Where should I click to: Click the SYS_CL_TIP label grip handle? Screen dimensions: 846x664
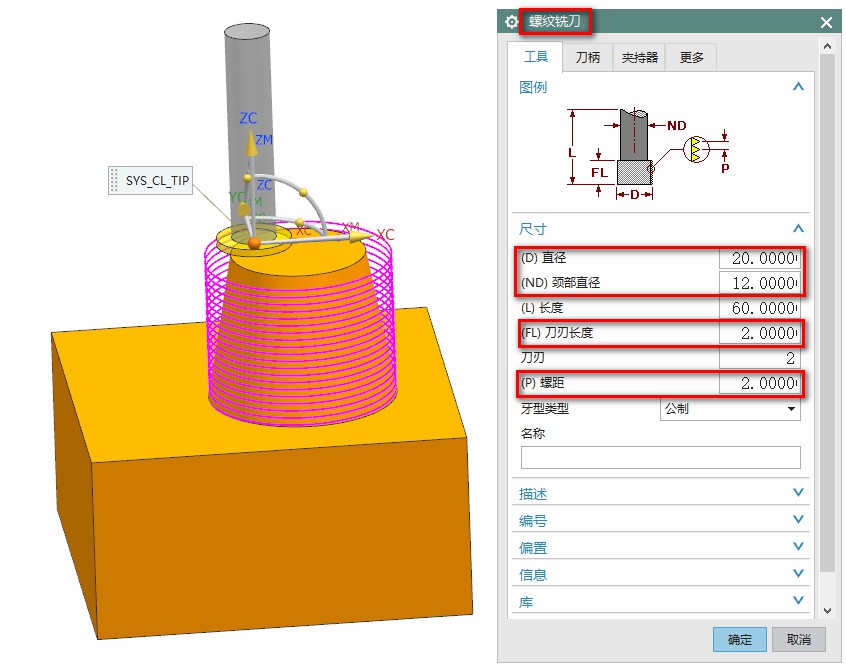pyautogui.click(x=114, y=181)
